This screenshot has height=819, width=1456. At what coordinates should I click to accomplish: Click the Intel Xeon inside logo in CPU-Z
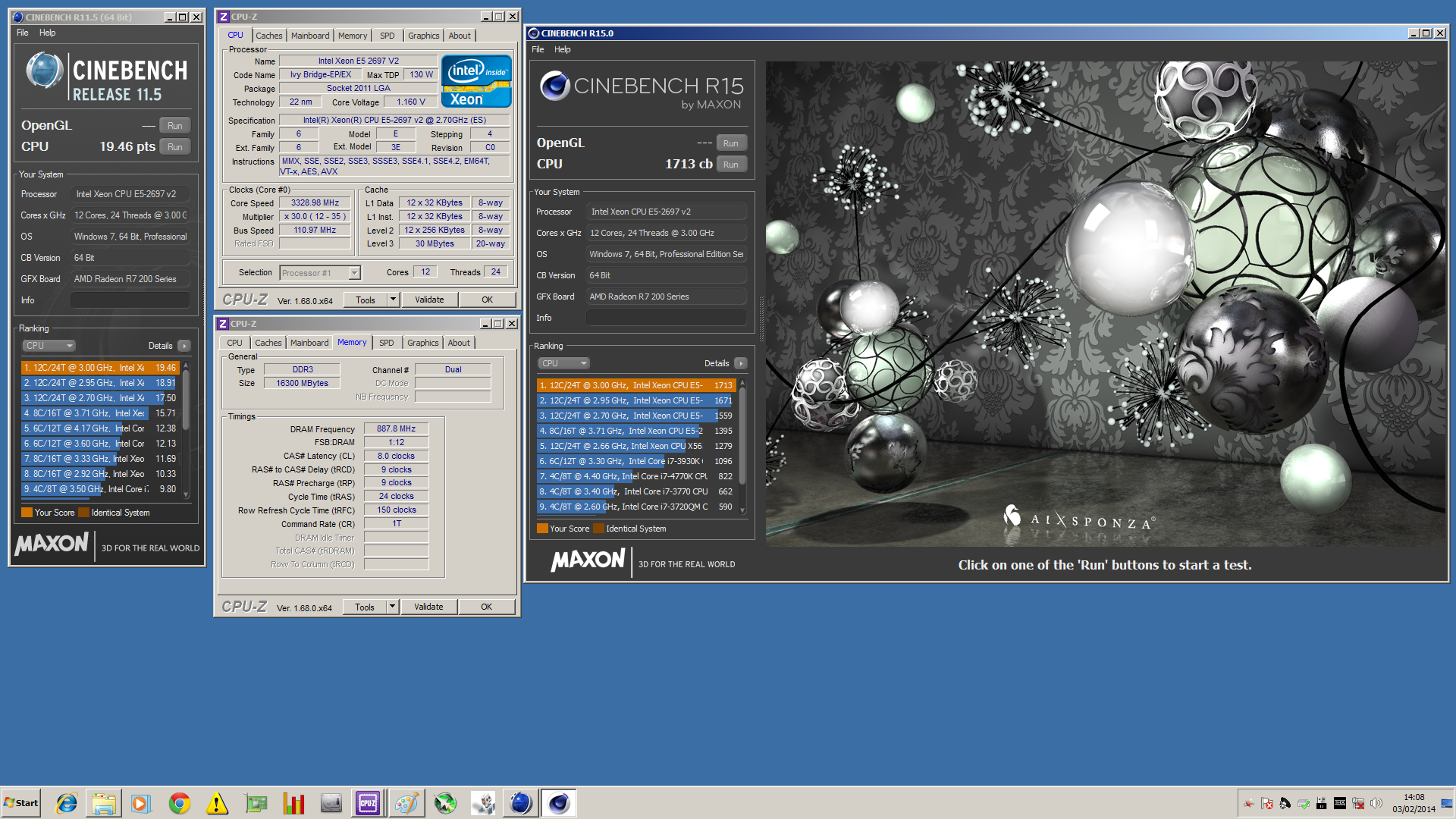(x=476, y=80)
